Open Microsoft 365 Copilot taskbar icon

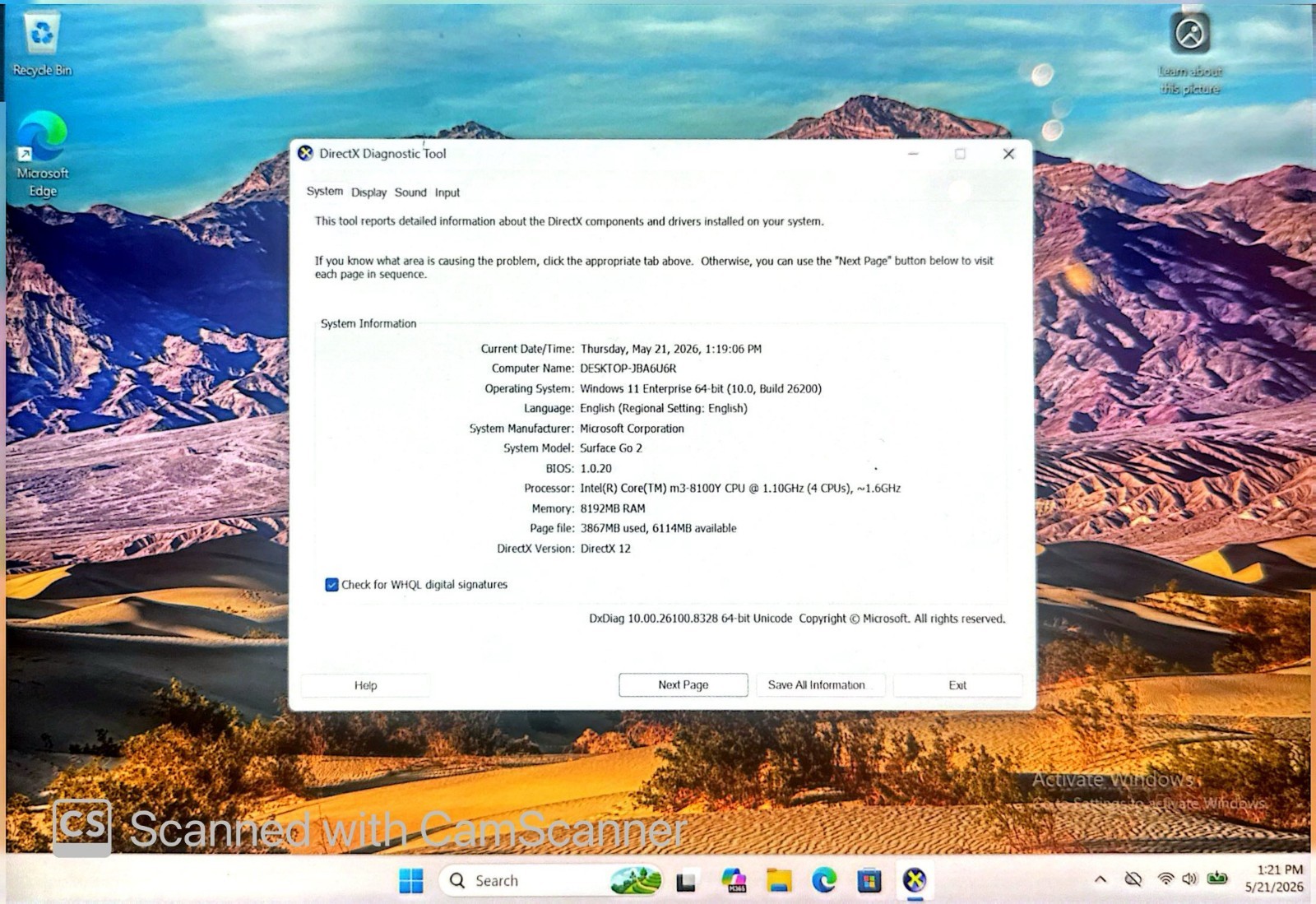tap(734, 881)
